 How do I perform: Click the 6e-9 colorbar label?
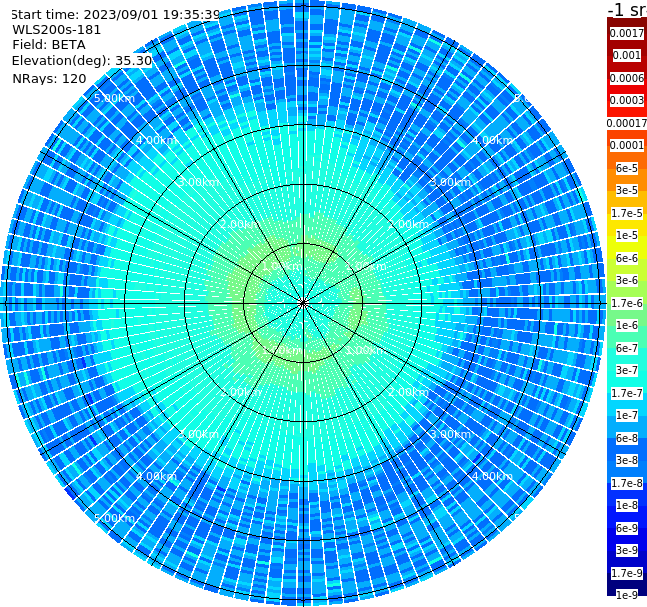pyautogui.click(x=627, y=528)
